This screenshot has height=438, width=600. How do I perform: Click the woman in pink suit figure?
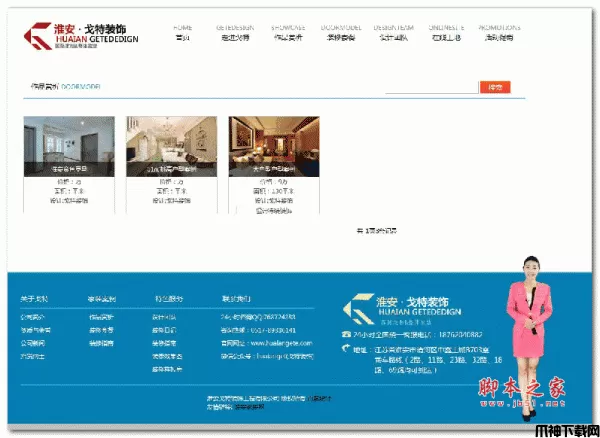[x=530, y=339]
